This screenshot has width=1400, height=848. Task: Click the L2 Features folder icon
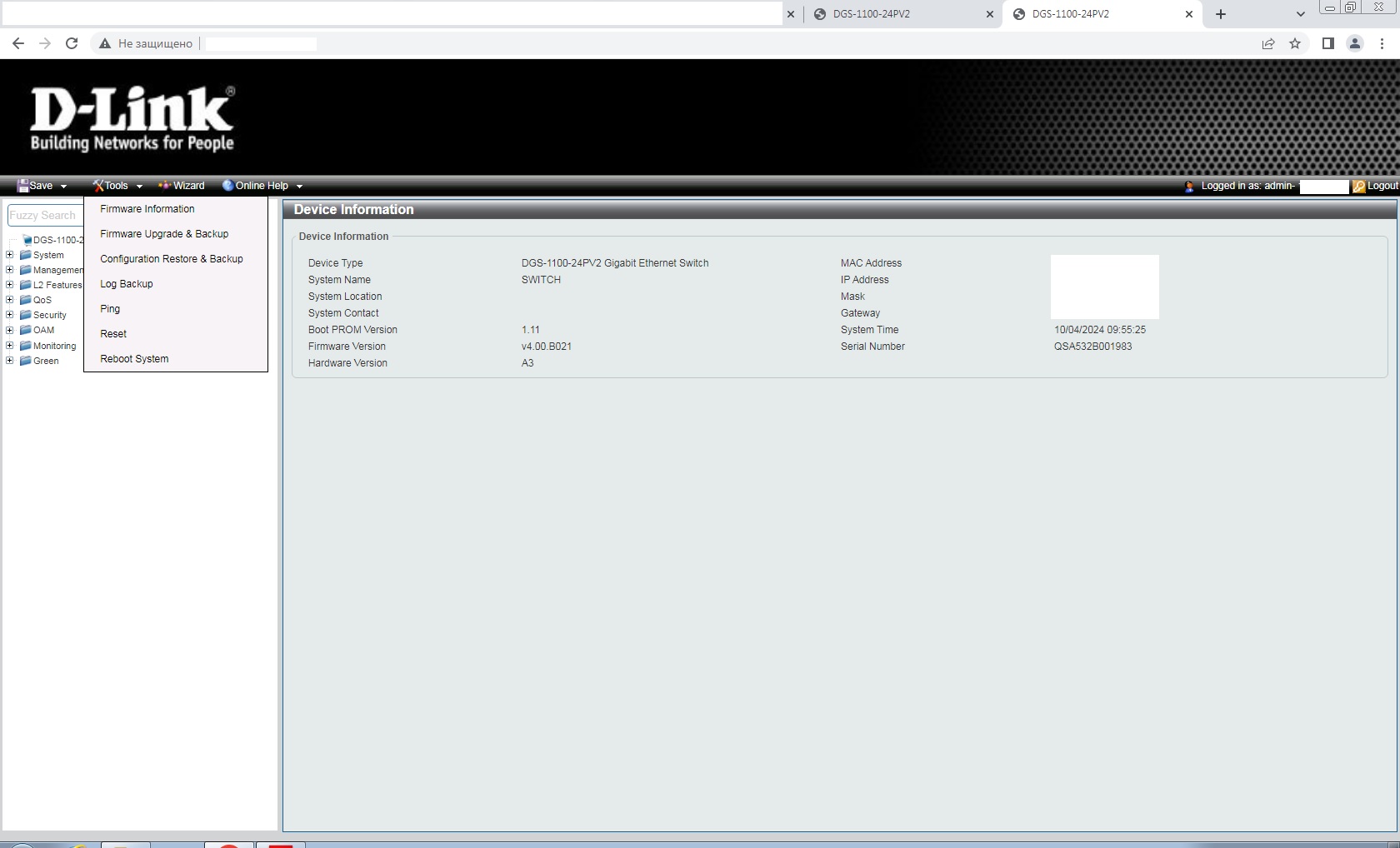(26, 285)
